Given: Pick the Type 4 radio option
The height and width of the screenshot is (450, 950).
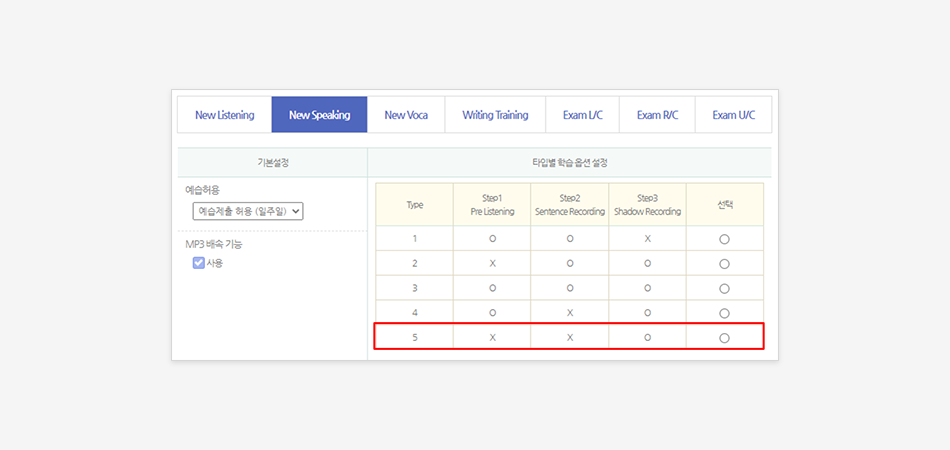Looking at the screenshot, I should click(x=724, y=313).
